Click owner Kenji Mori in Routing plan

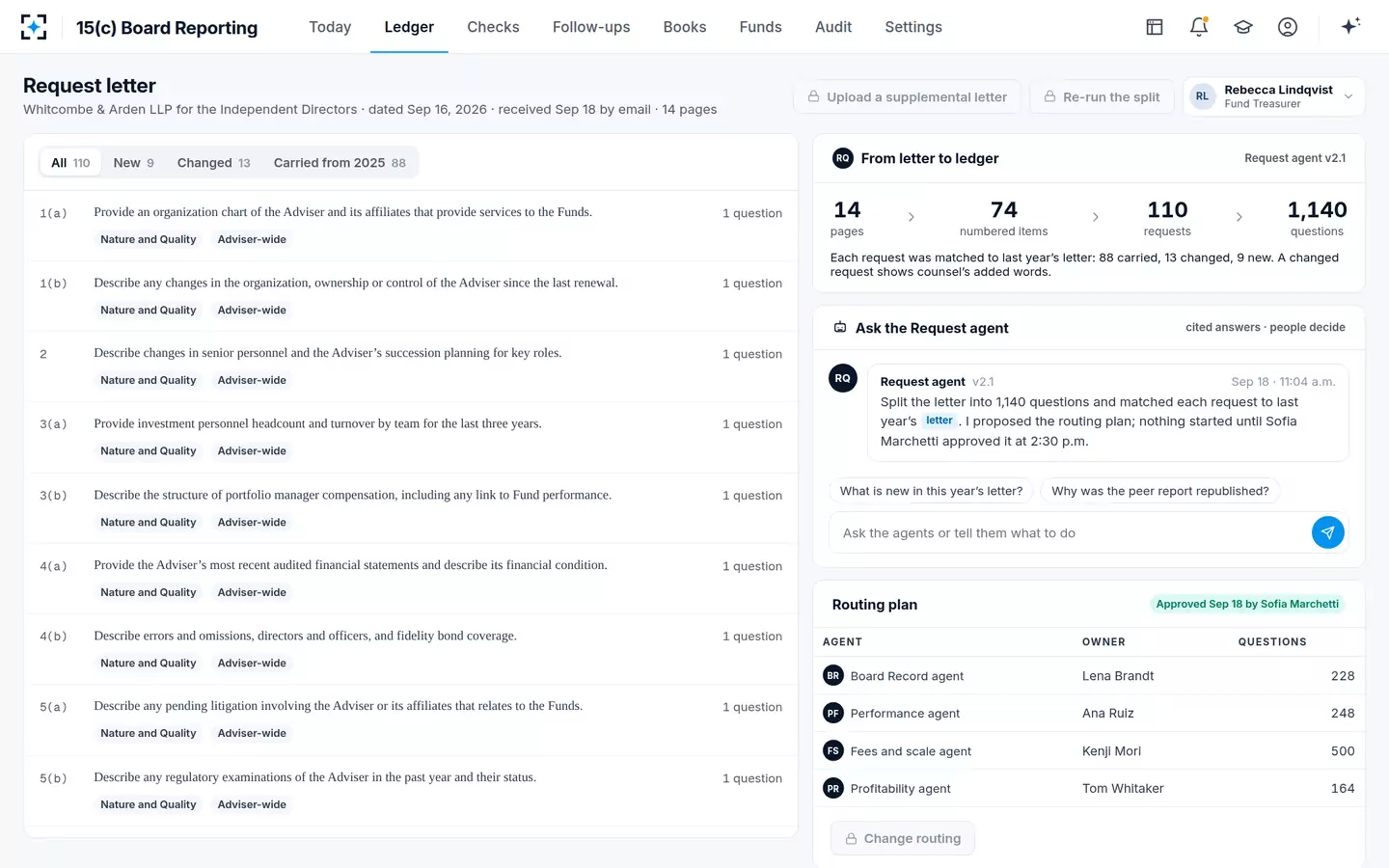(1111, 751)
